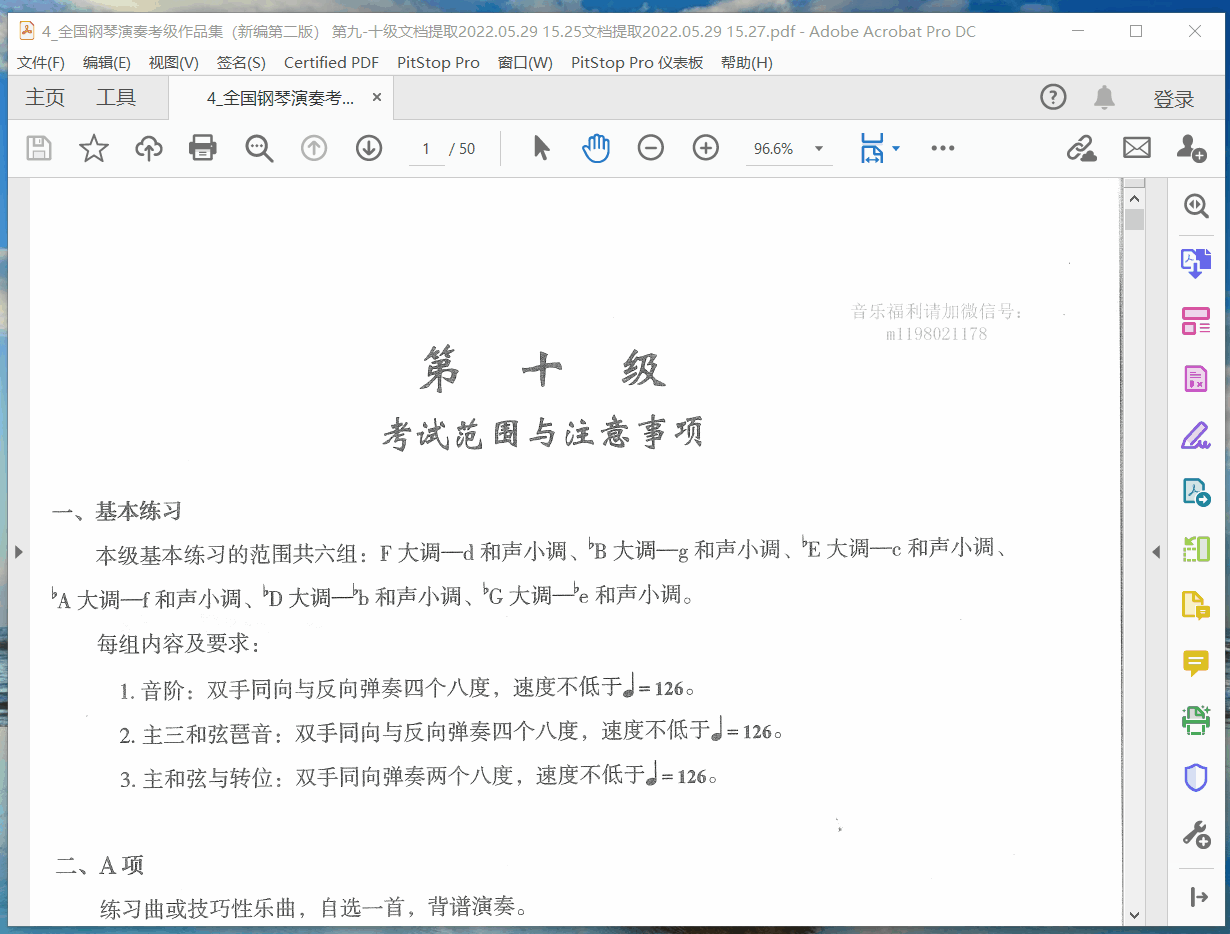
Task: Click the Print file icon
Action: (x=203, y=148)
